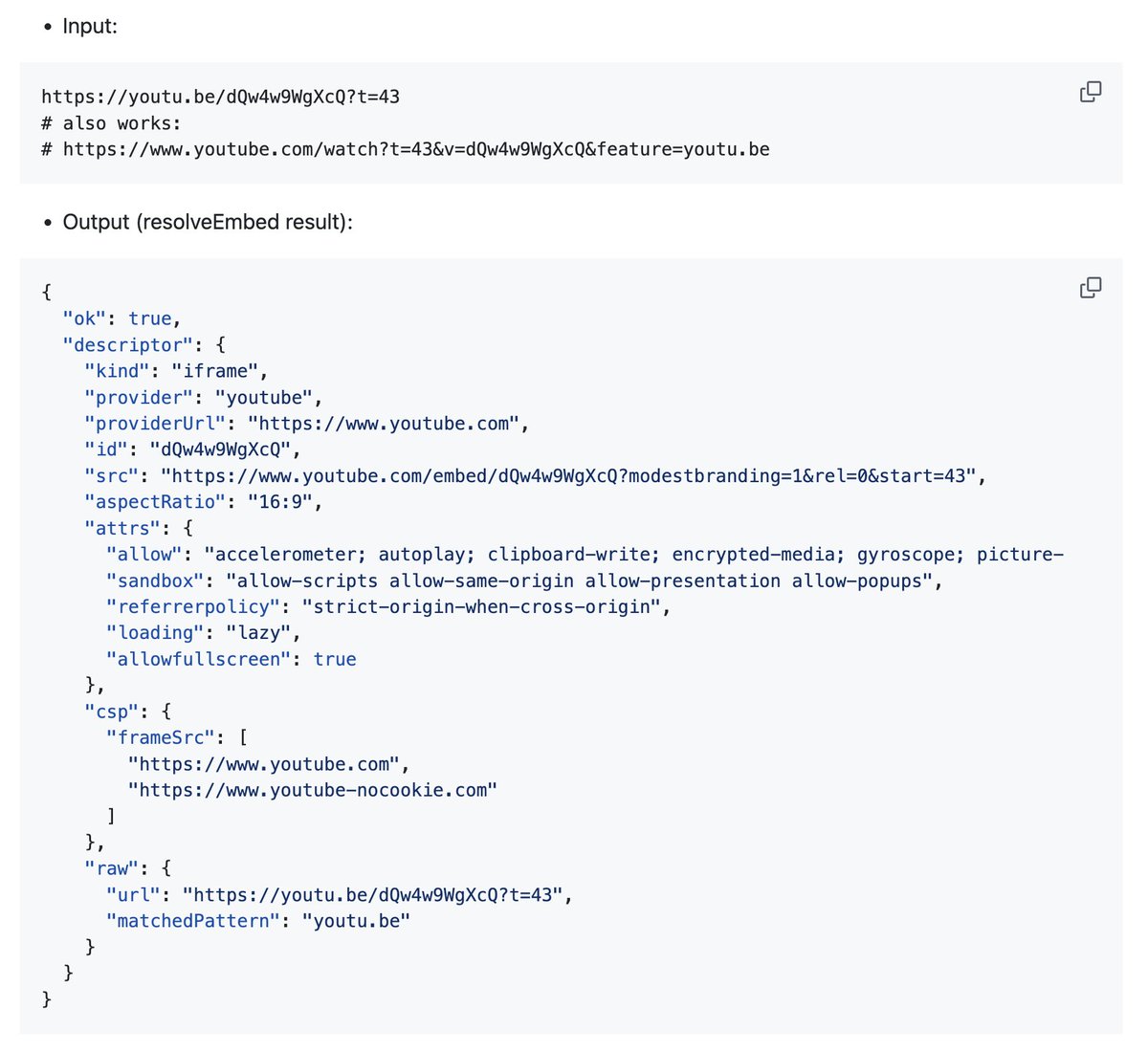Click the "aspectRatio": "16:9" line
The height and width of the screenshot is (1052, 1148).
pyautogui.click(x=204, y=502)
